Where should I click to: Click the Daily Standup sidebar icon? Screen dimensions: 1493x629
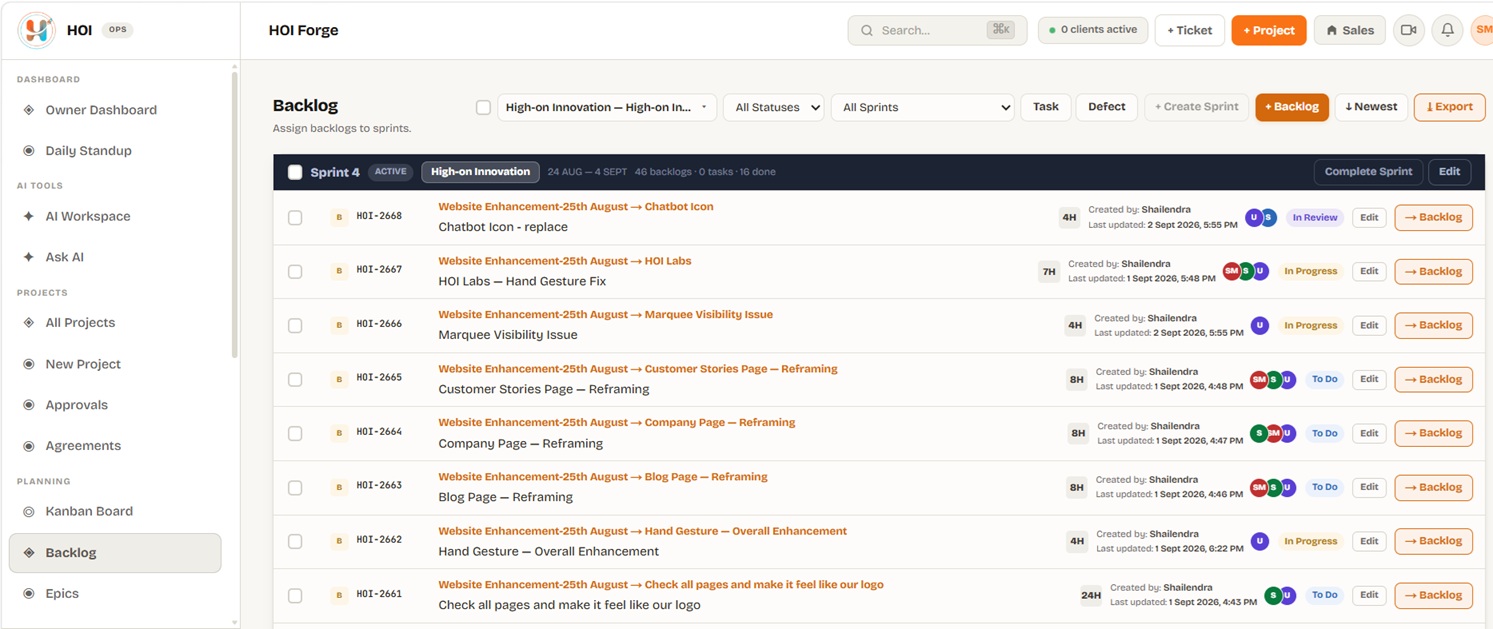(29, 151)
